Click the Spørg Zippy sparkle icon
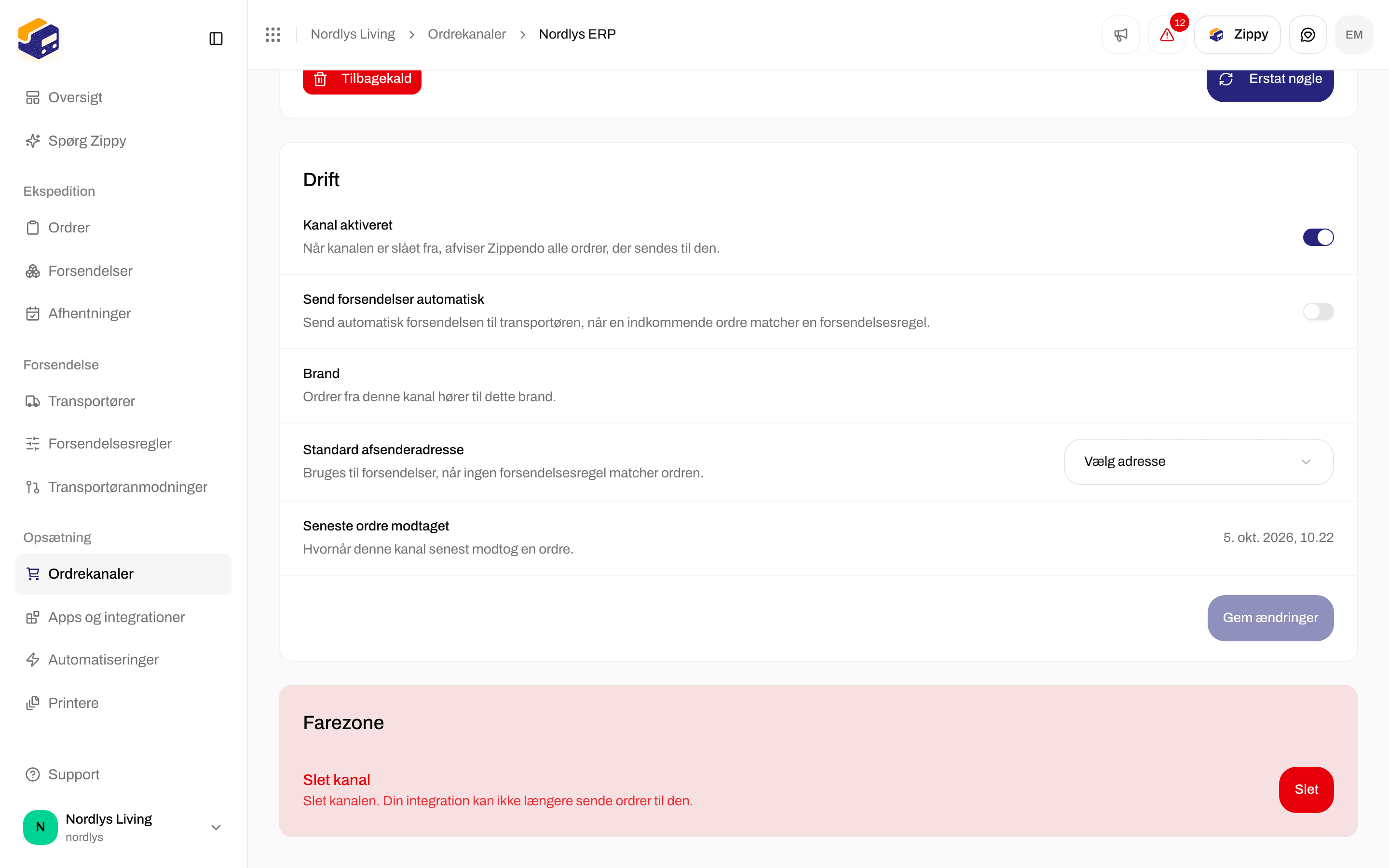The width and height of the screenshot is (1389, 868). point(33,141)
